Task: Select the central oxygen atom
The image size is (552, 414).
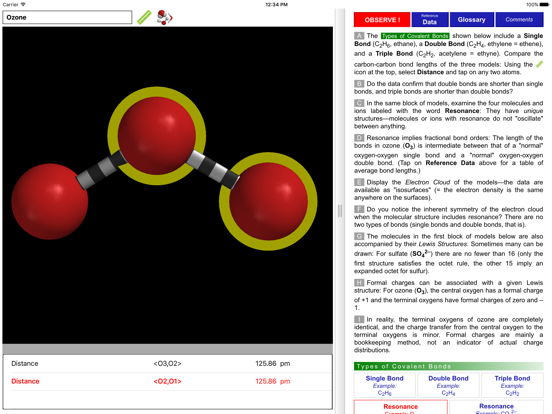Action: click(157, 136)
